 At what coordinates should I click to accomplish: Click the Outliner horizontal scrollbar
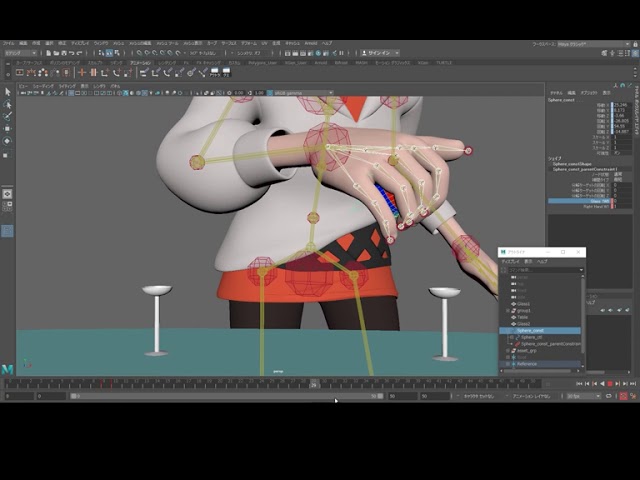tap(537, 371)
